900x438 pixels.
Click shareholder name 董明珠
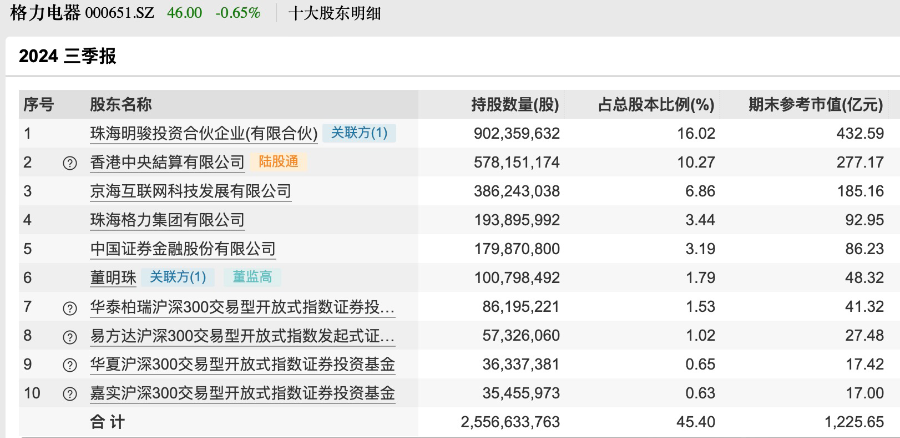pos(113,277)
